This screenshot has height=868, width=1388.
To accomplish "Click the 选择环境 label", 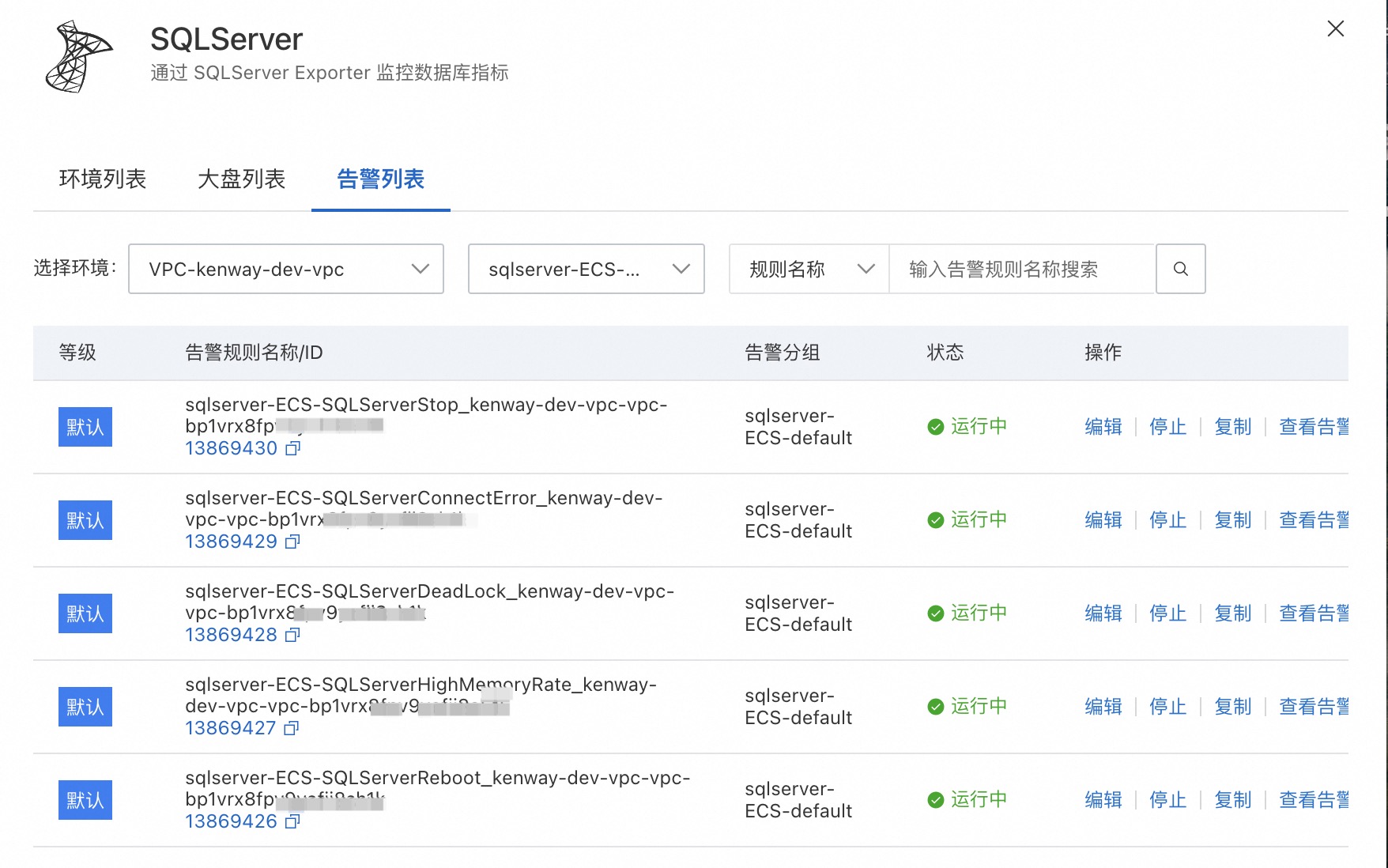I will 75,268.
